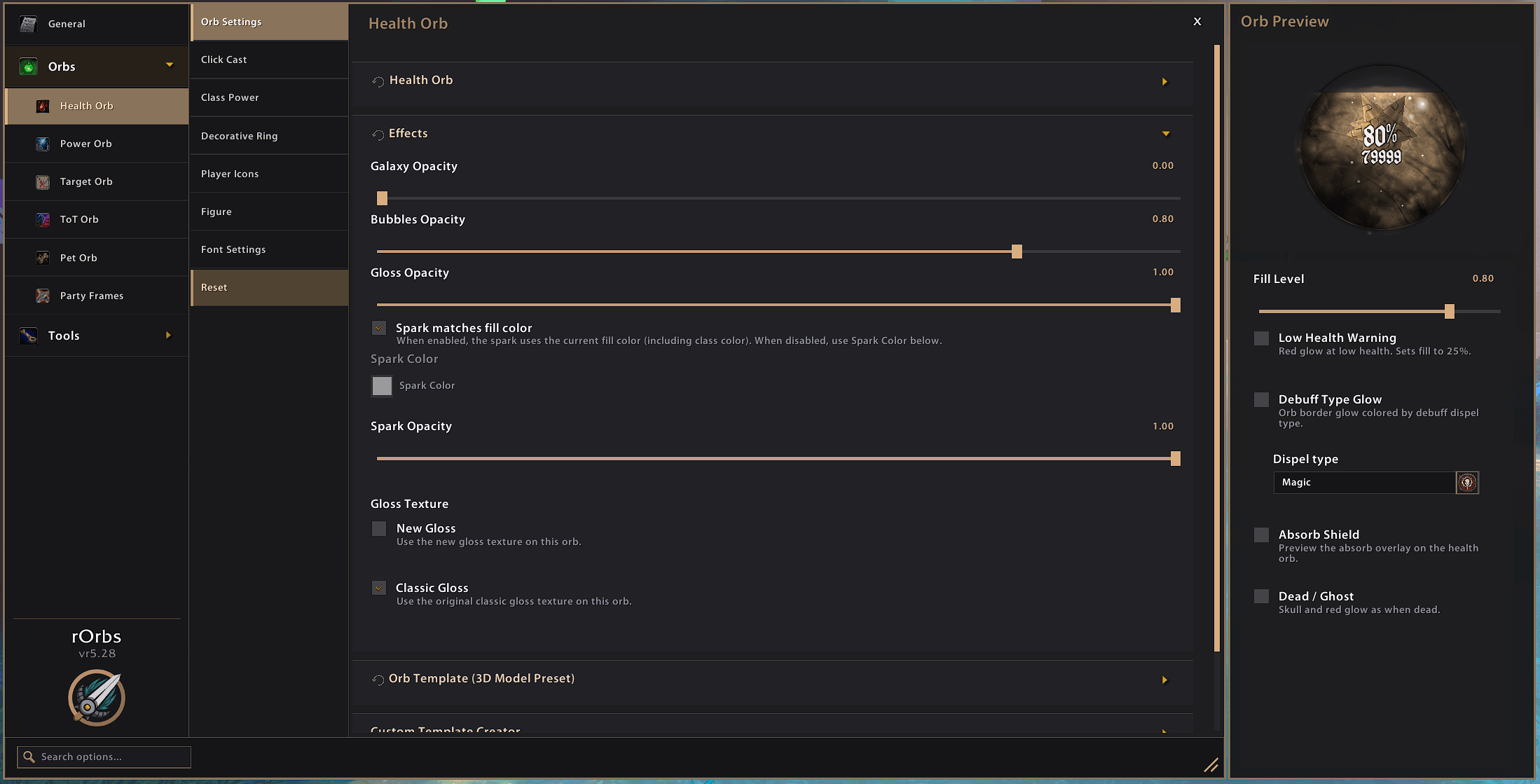This screenshot has width=1540, height=784.
Task: Open the Player Icons tab
Action: (x=269, y=174)
